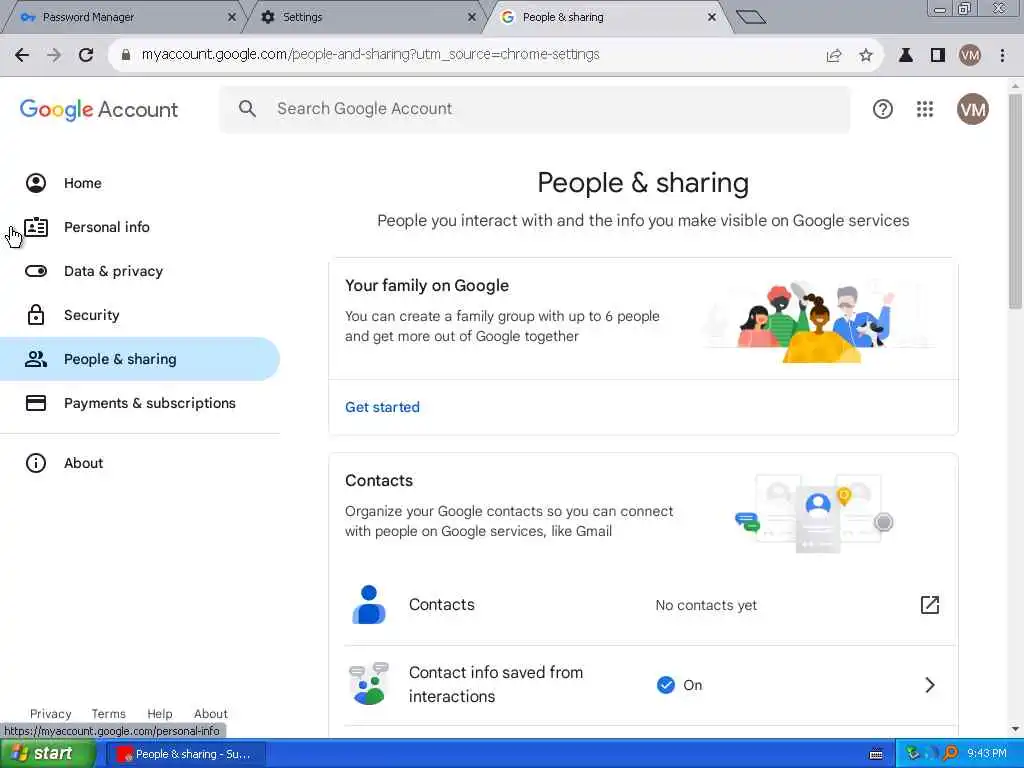1024x768 pixels.
Task: Click the On status checkmark
Action: point(665,684)
